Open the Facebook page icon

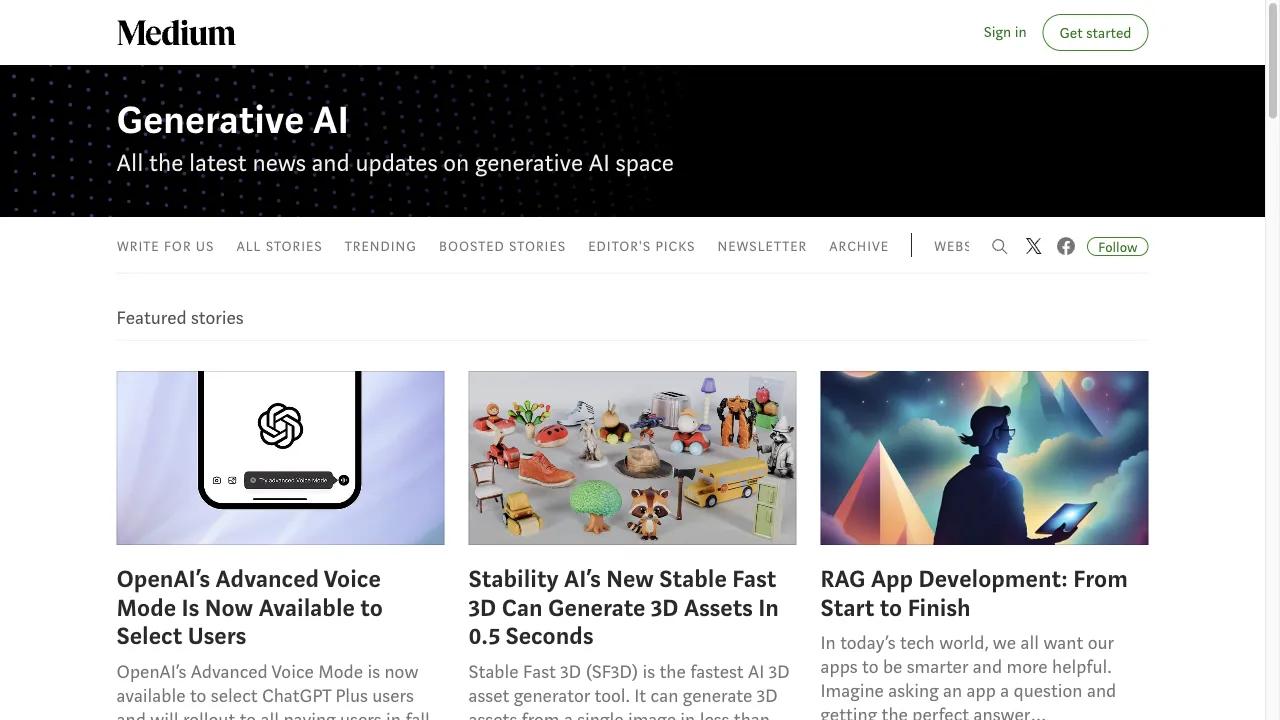(x=1066, y=246)
